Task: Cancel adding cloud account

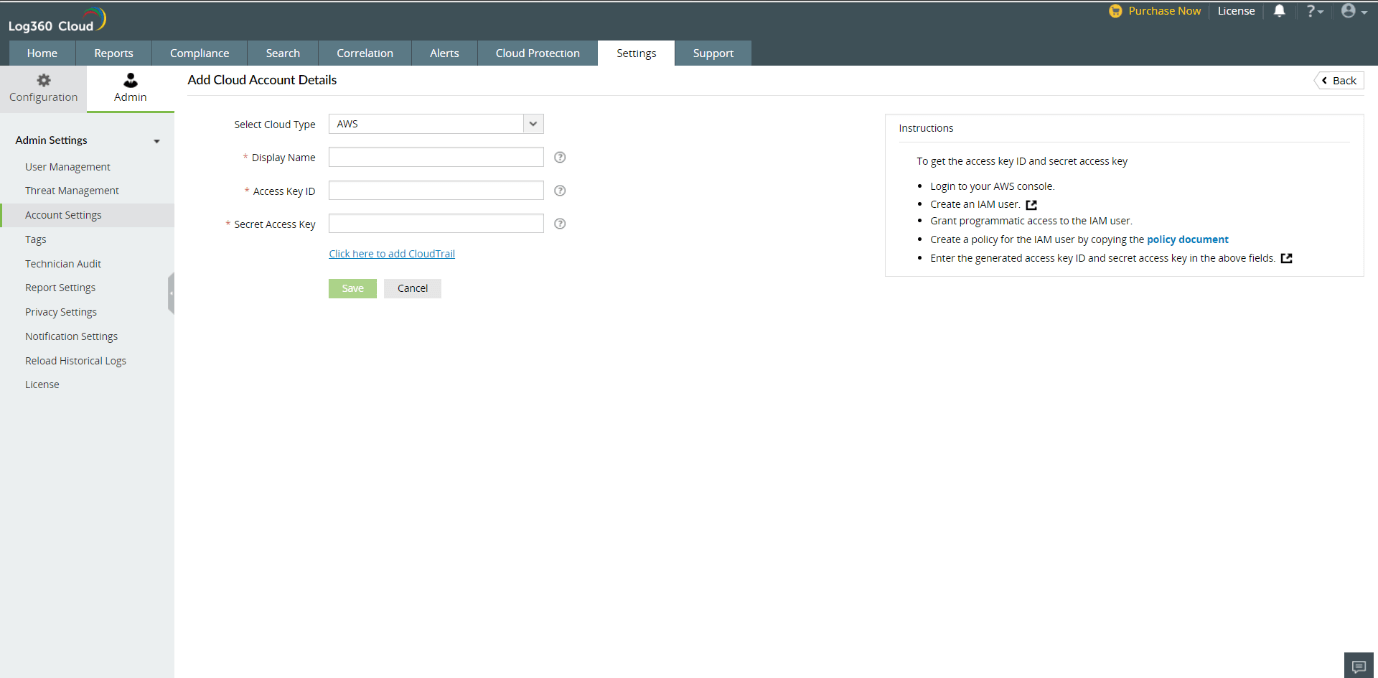Action: [412, 288]
